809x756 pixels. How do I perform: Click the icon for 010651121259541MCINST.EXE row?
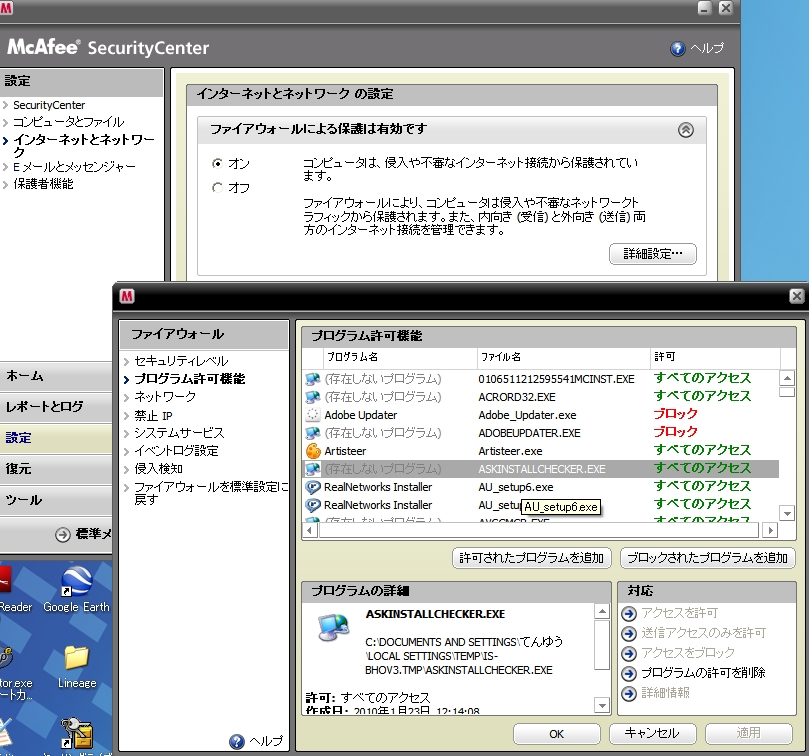(313, 379)
